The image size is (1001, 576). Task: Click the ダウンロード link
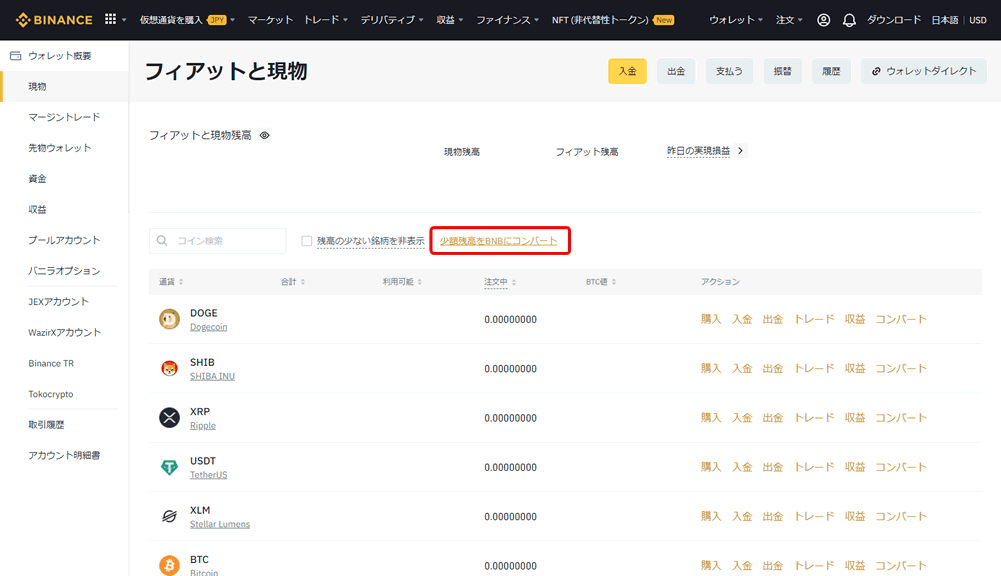(x=894, y=20)
